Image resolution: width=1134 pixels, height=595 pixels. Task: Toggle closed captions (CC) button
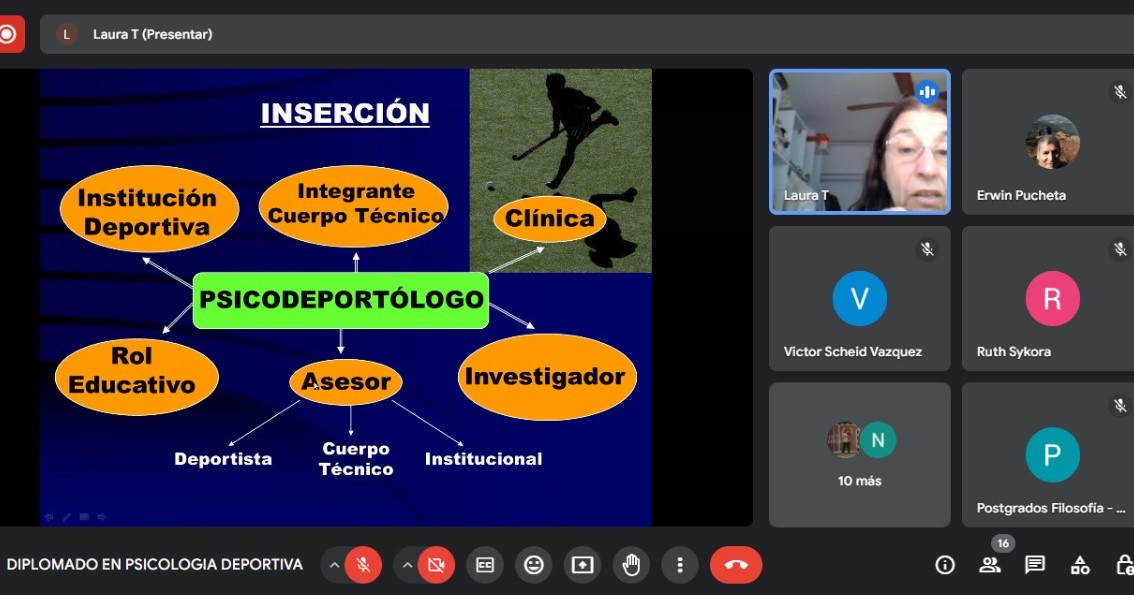click(x=485, y=565)
